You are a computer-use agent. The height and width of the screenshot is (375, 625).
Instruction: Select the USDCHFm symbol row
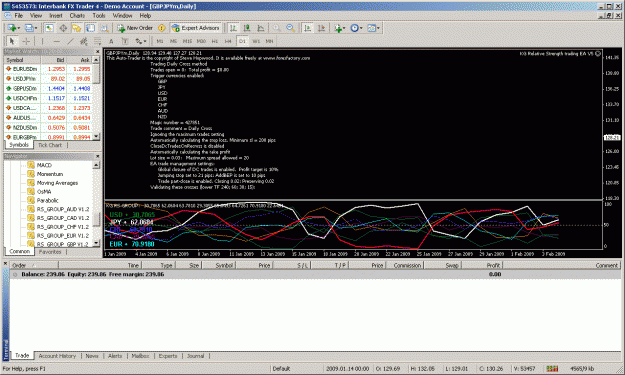click(x=48, y=98)
